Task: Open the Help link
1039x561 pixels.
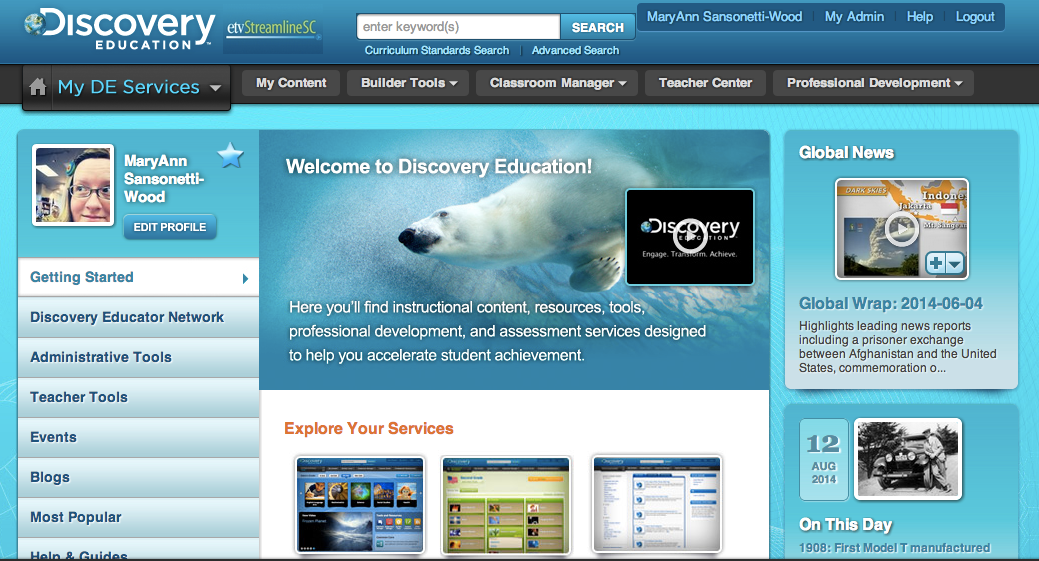Action: tap(920, 17)
